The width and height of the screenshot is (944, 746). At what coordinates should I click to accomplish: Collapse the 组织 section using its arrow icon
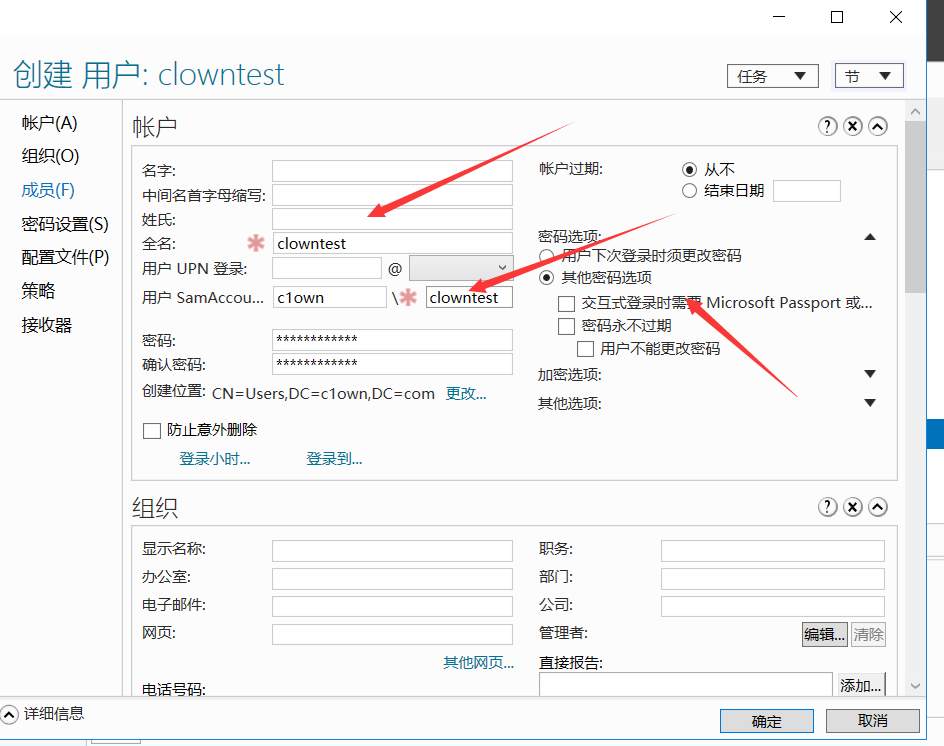pos(877,507)
